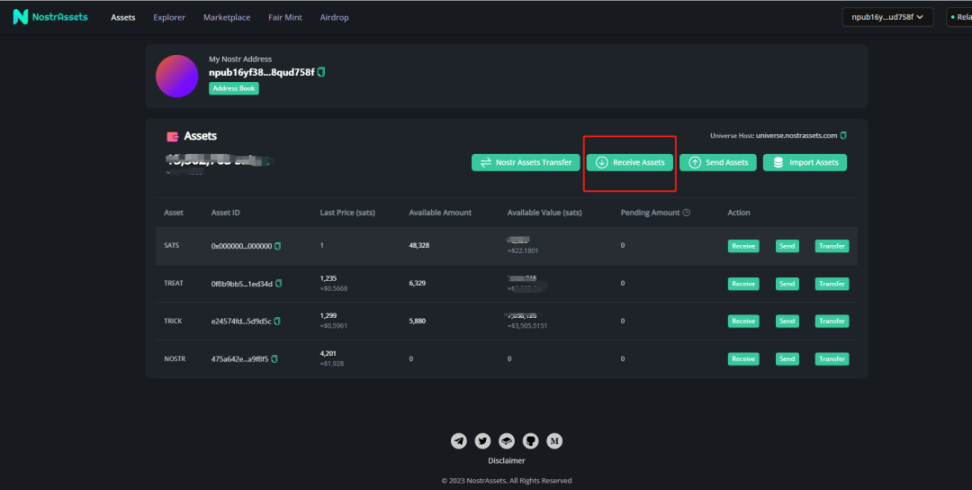Go to the Fair Mint page
This screenshot has width=972, height=490.
pos(286,18)
